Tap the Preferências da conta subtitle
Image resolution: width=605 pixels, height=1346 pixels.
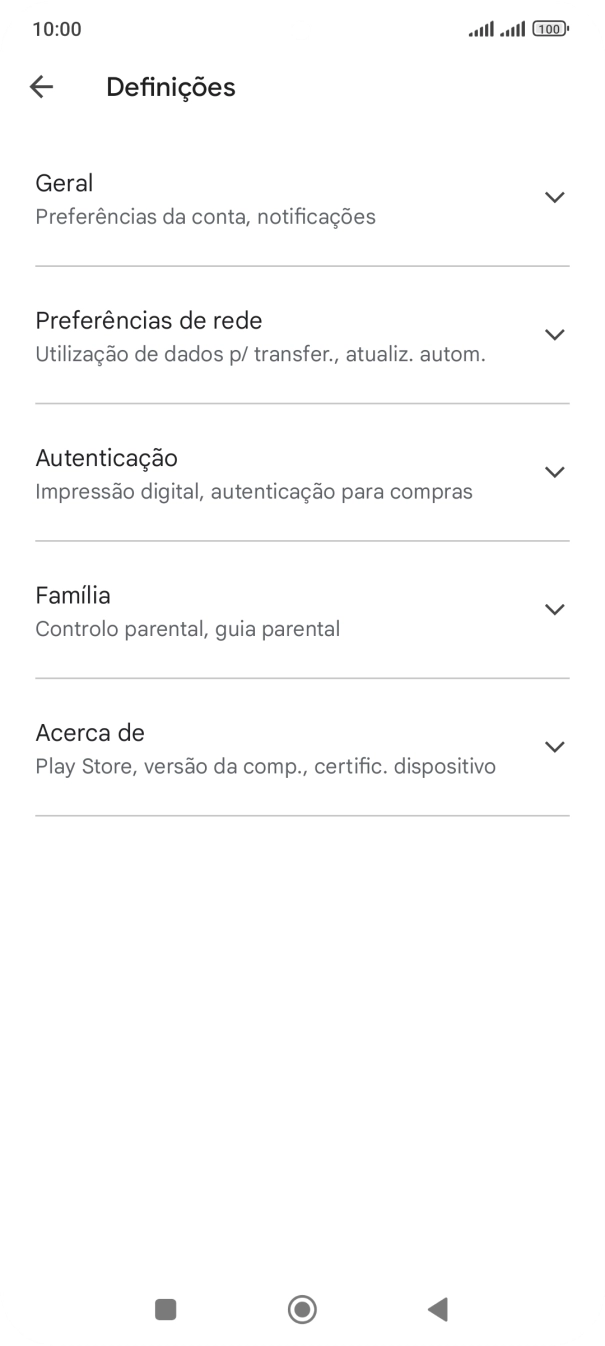tap(205, 216)
